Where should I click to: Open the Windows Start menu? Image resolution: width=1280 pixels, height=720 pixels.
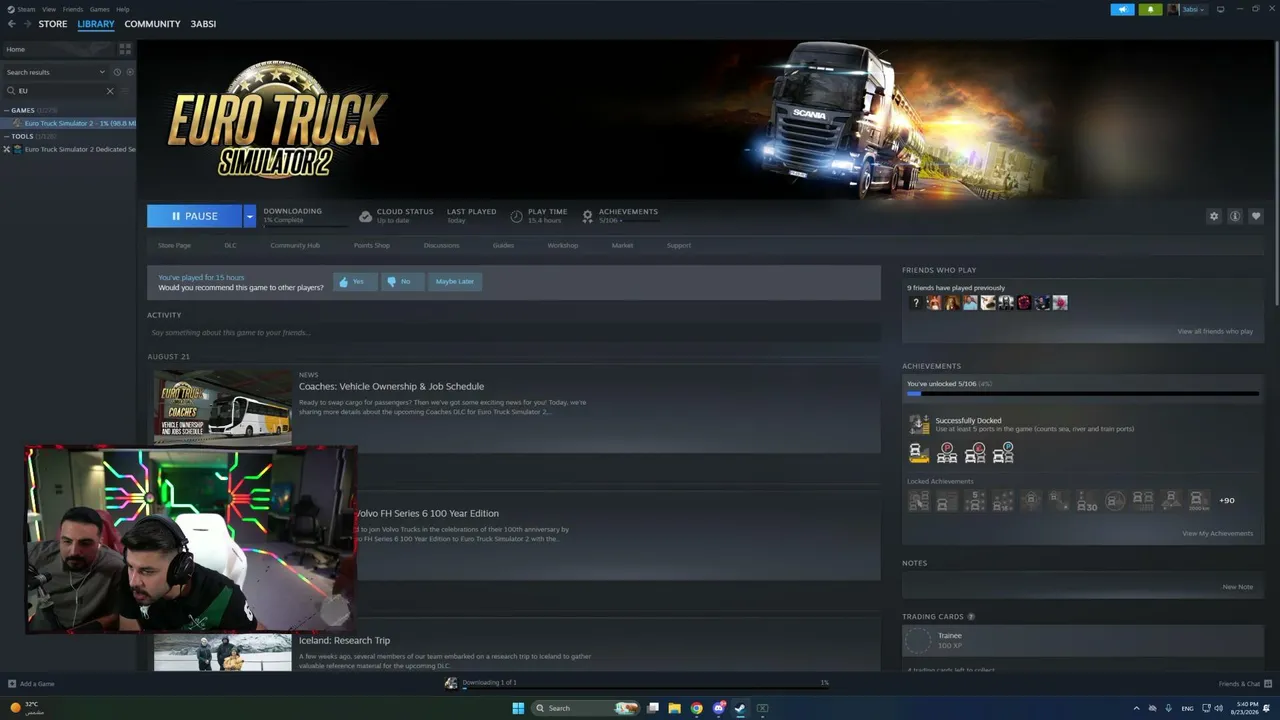pyautogui.click(x=518, y=708)
